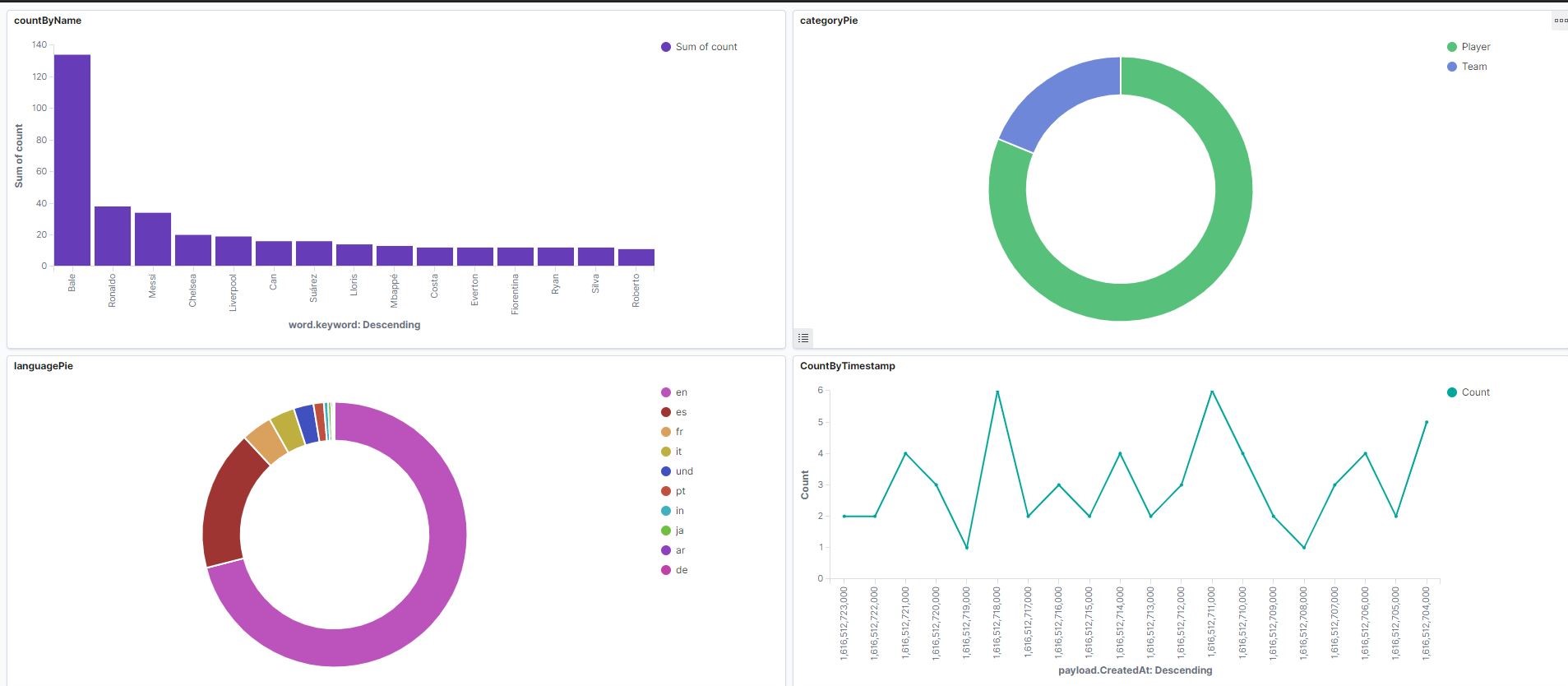Click the Liverpool bar in the bar chart
Screen dimensions: 1568x686
click(234, 251)
